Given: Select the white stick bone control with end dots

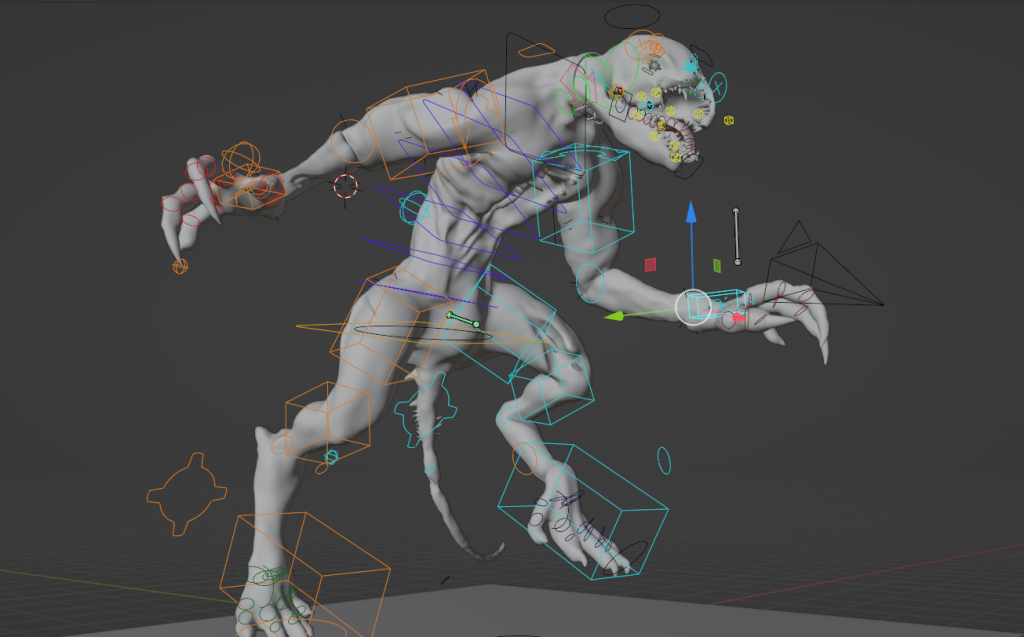Looking at the screenshot, I should click(x=737, y=237).
